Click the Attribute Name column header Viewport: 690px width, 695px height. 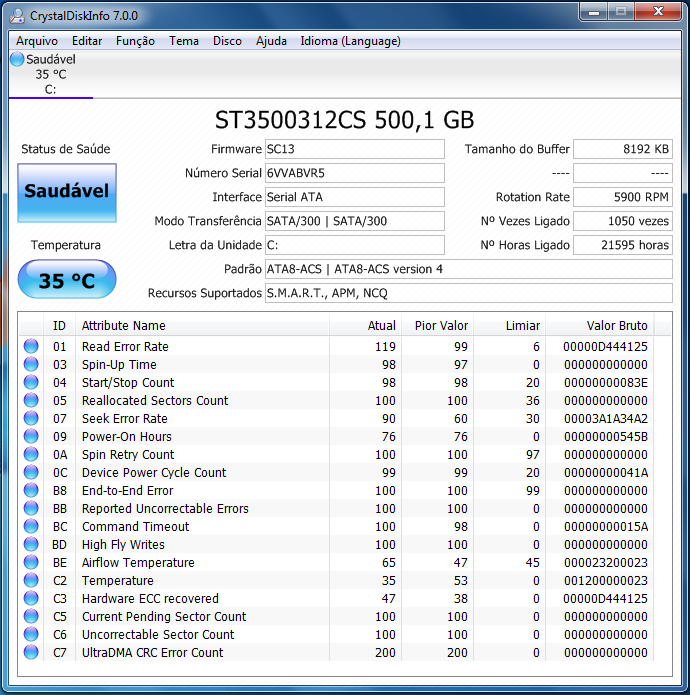(x=202, y=325)
